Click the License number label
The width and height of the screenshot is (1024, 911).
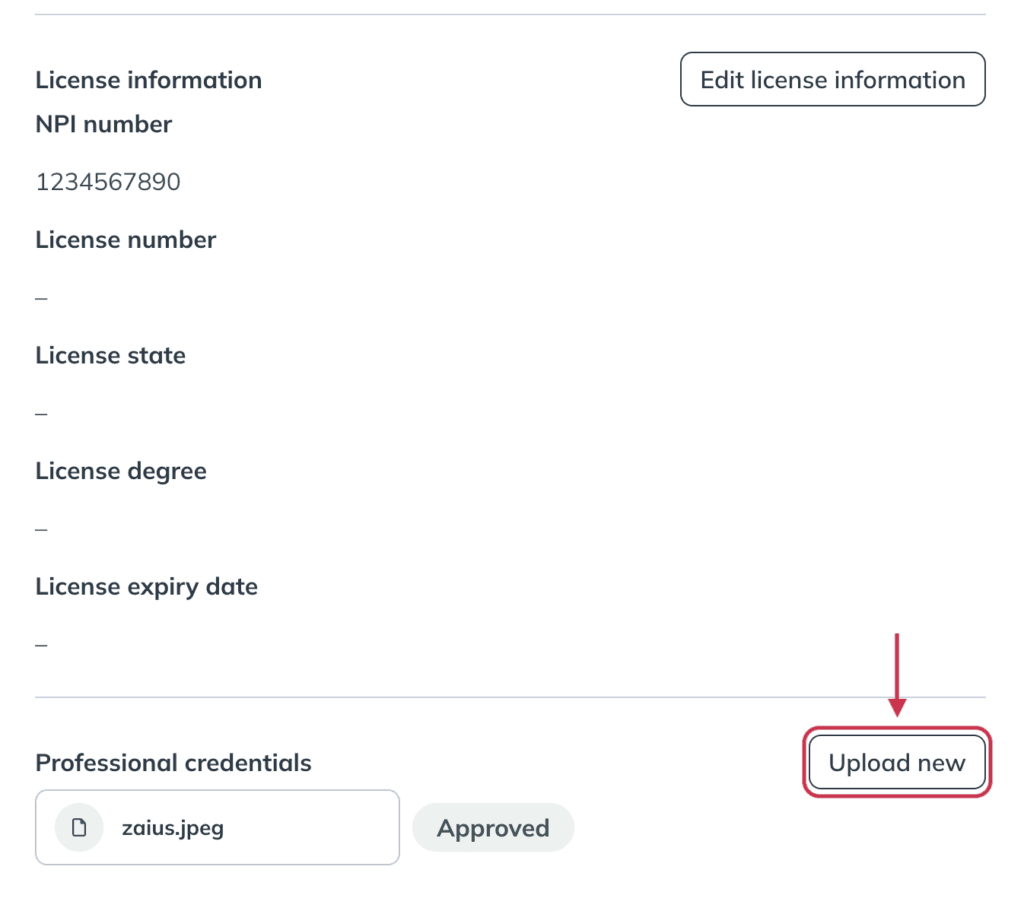125,240
